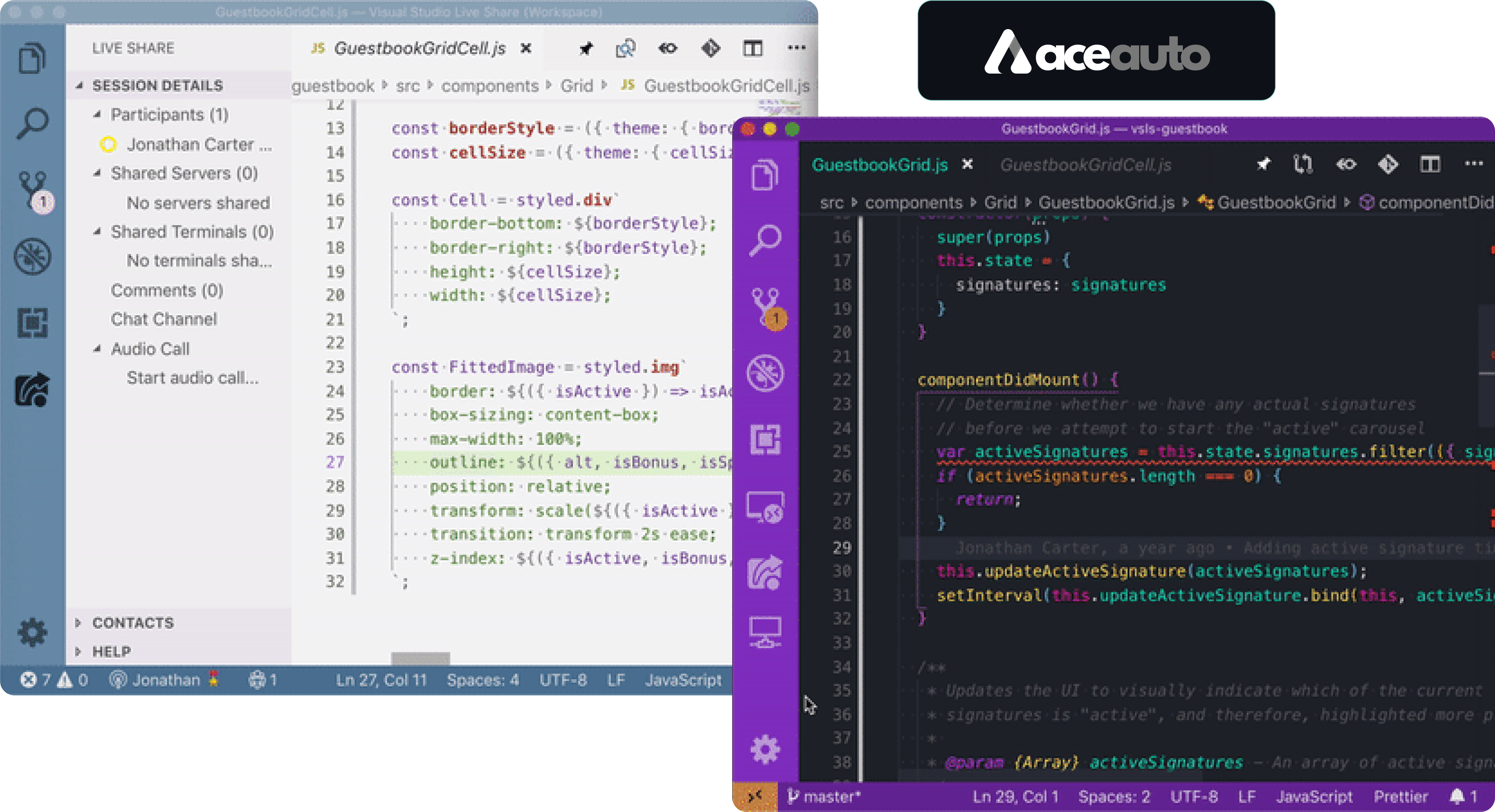Click the errors and warnings status indicator
Screen dimensions: 1495x812
(54, 680)
